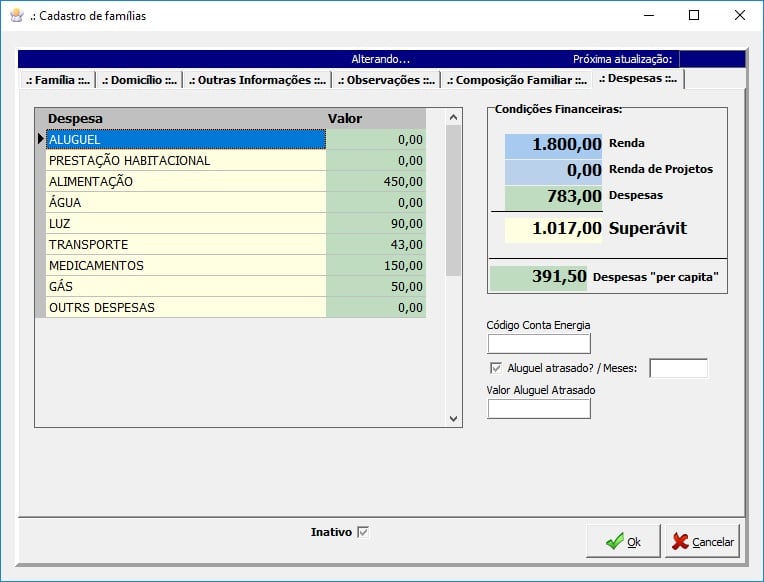
Task: Click the green checkmark Ok button
Action: pyautogui.click(x=623, y=541)
